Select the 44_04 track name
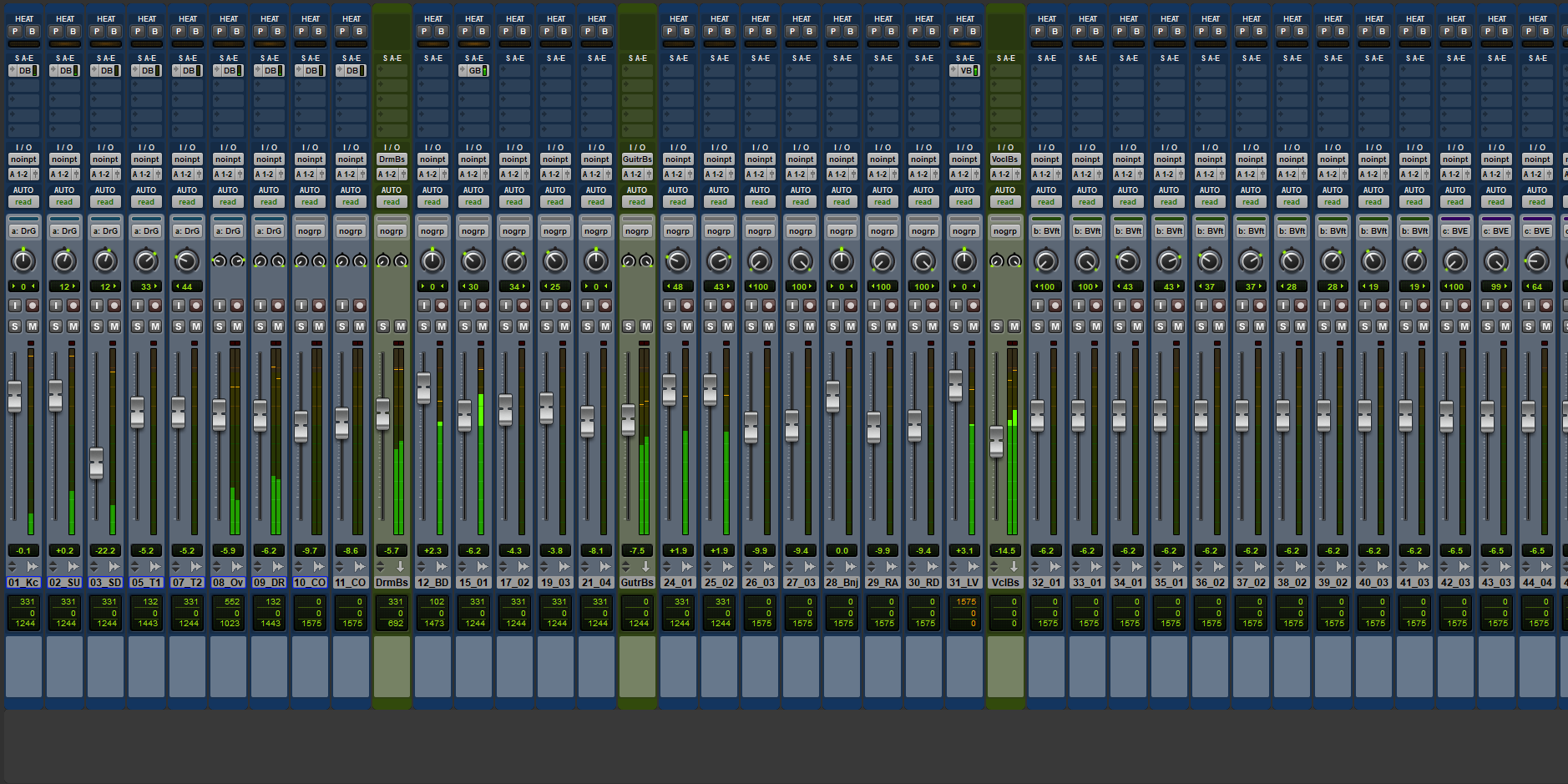The width and height of the screenshot is (1568, 784). click(x=1537, y=583)
